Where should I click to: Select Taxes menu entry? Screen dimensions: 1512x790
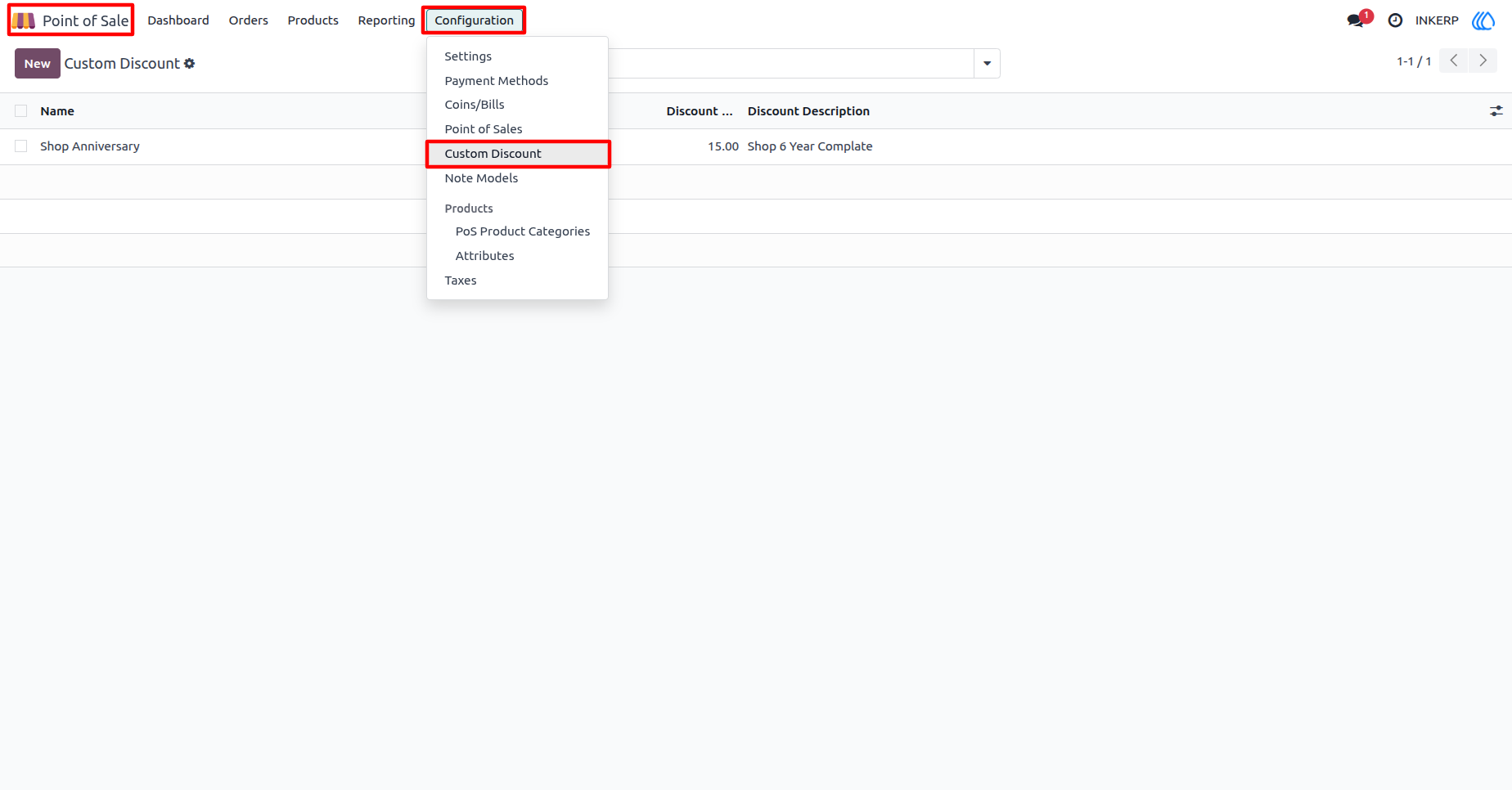point(517,281)
